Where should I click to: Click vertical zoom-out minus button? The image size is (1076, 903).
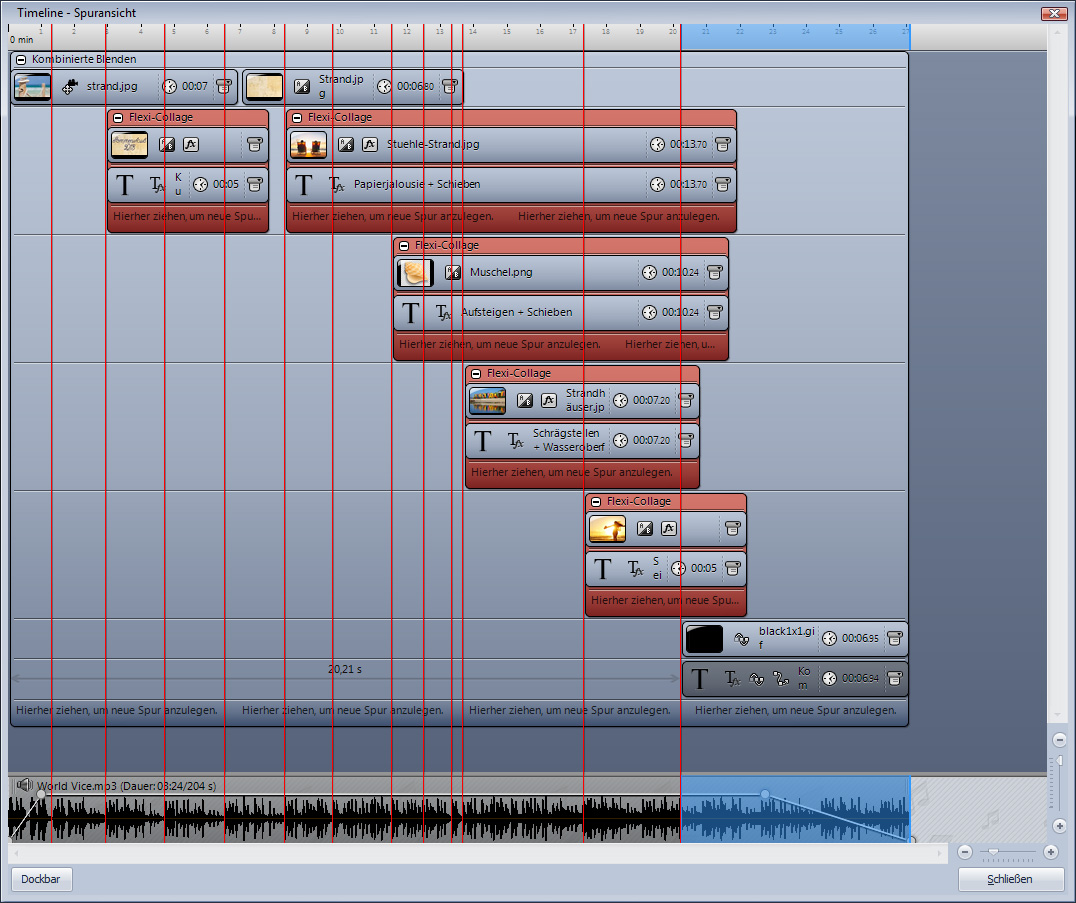point(1059,740)
